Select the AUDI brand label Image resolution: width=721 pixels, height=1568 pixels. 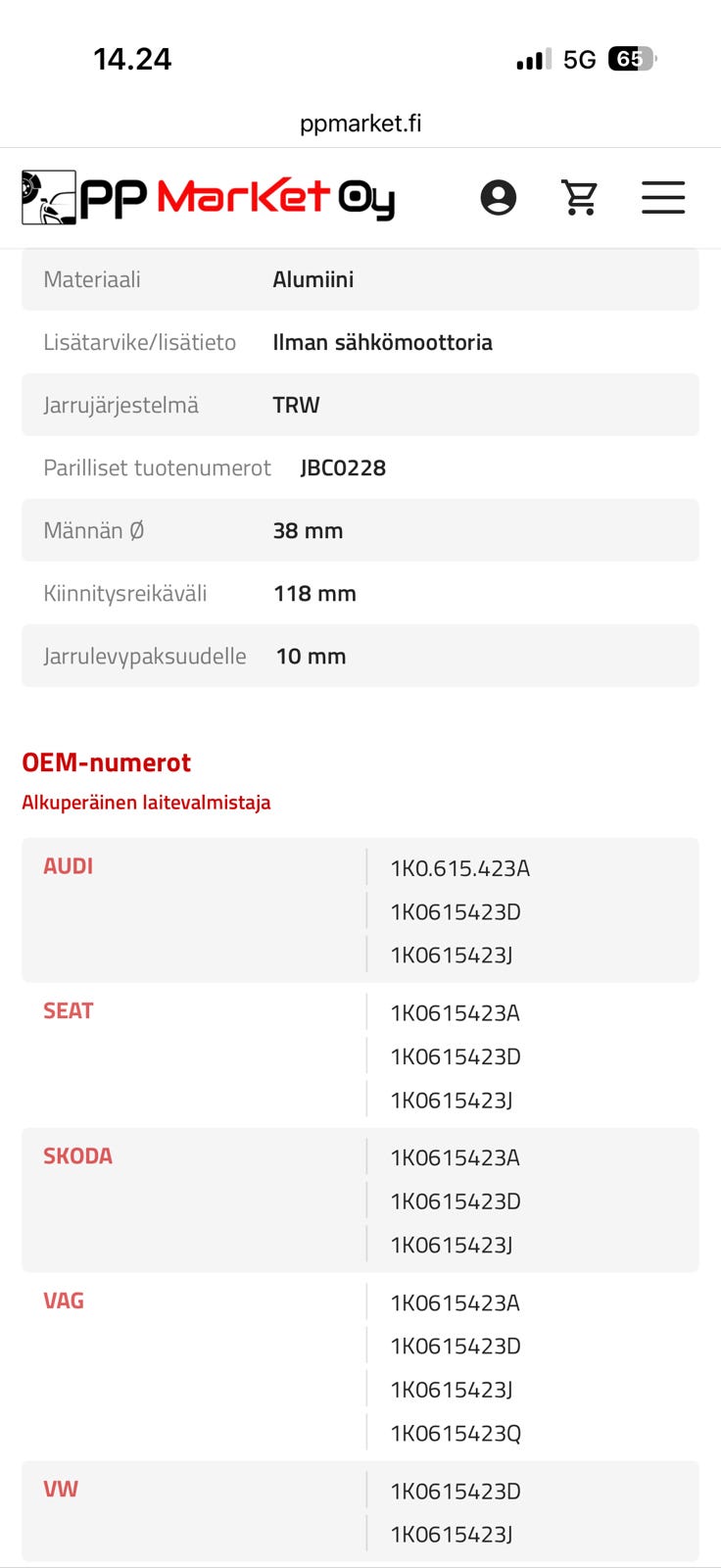tap(69, 866)
